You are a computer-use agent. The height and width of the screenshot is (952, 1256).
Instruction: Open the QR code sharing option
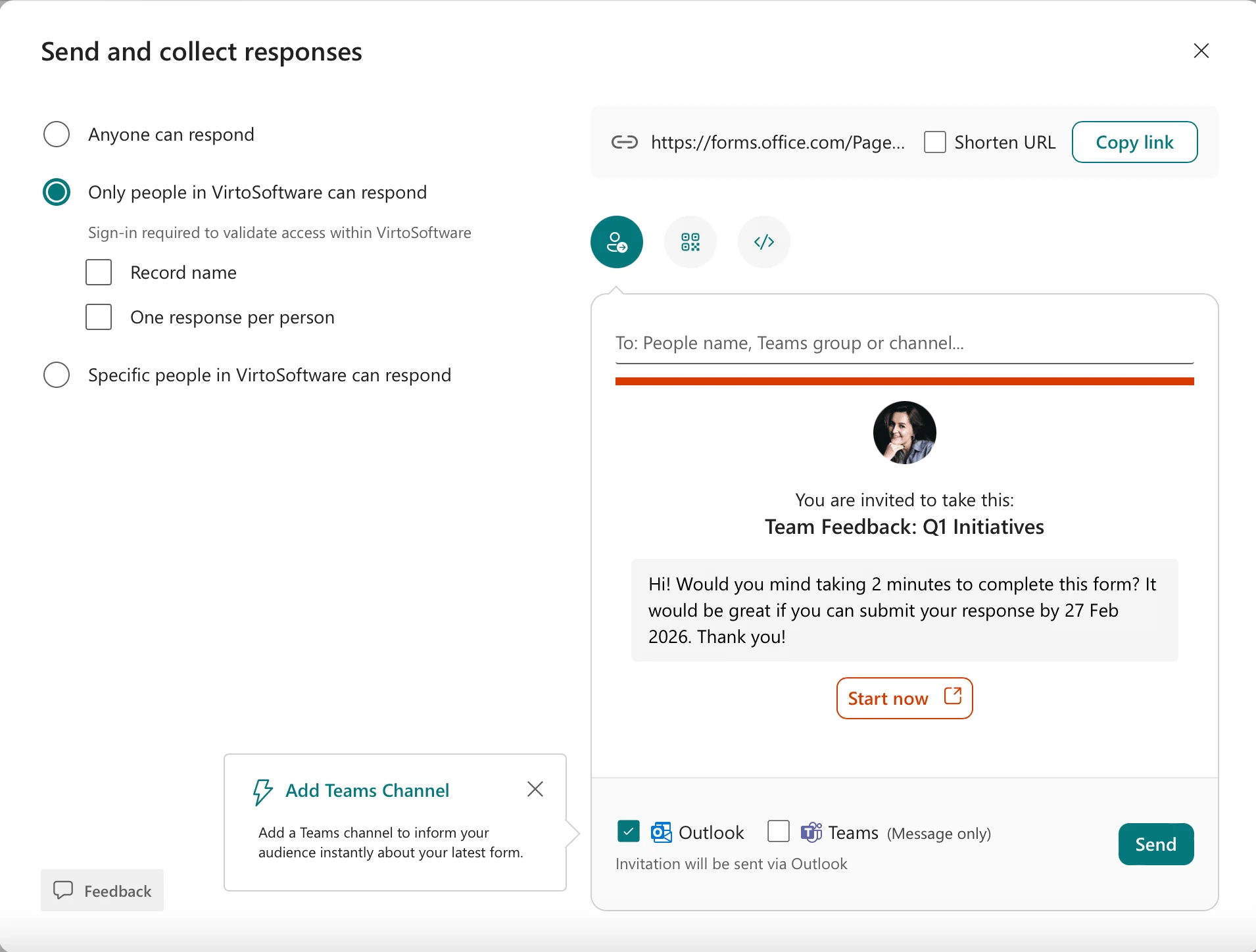(690, 242)
